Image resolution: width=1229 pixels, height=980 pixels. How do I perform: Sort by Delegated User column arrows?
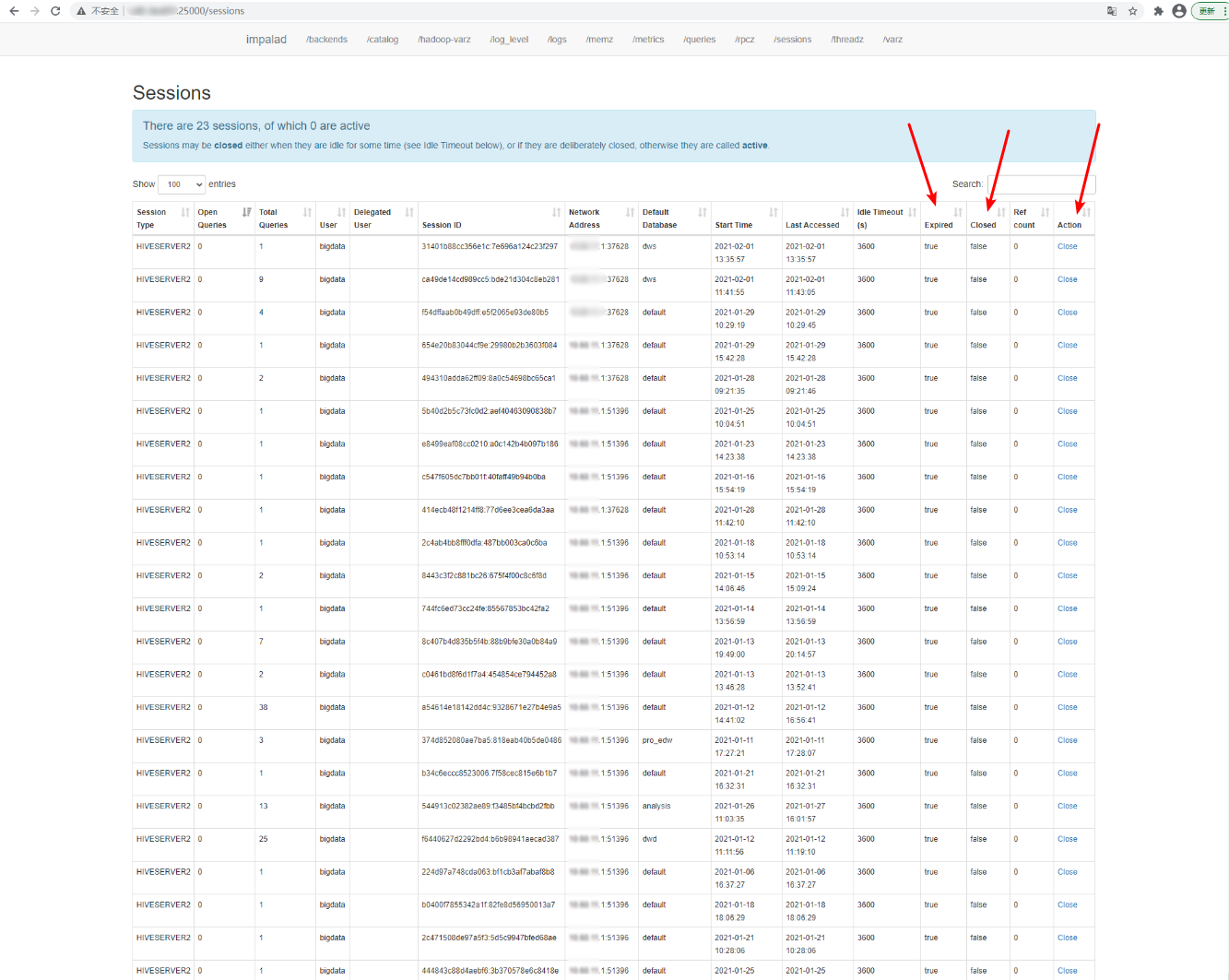pyautogui.click(x=409, y=212)
